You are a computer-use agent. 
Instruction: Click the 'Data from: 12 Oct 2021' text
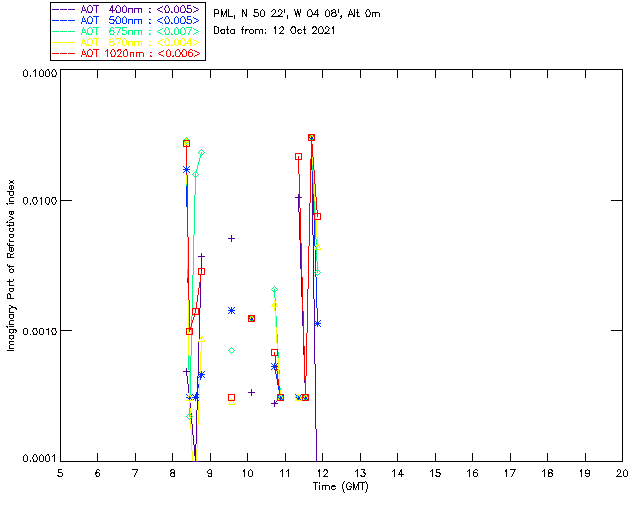[274, 31]
